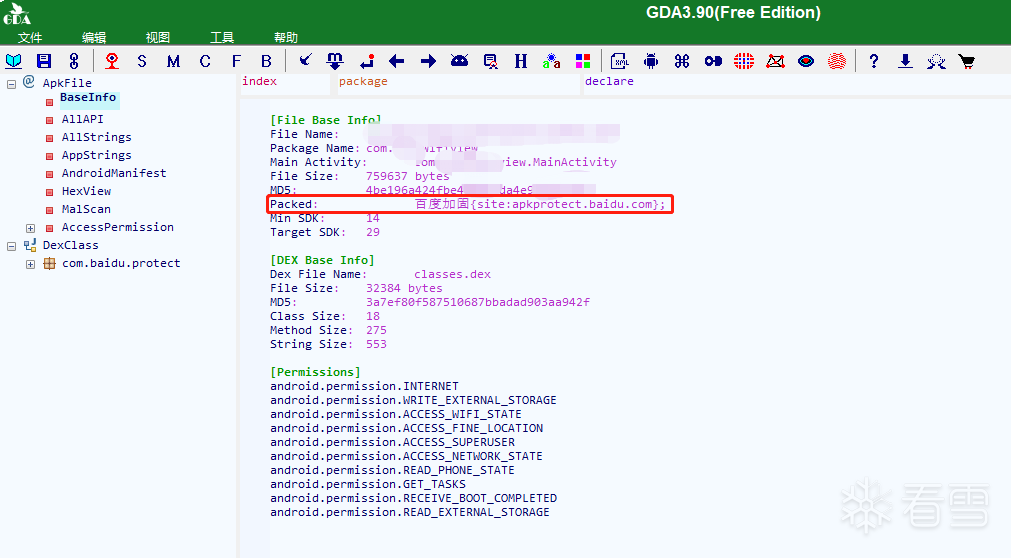
Task: Click the B toolbar button
Action: click(x=266, y=61)
